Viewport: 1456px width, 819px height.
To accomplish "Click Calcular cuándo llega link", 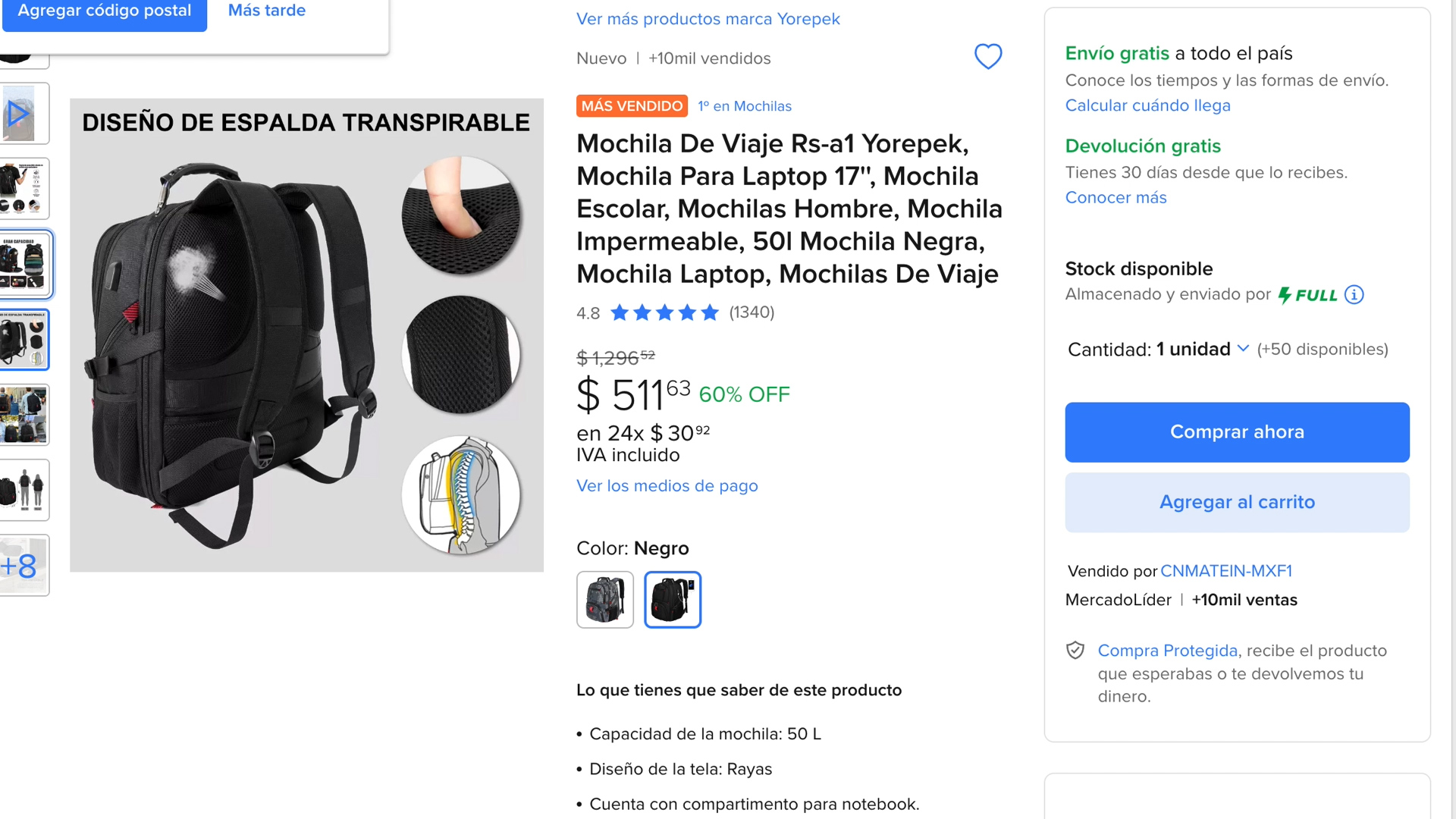I will coord(1147,105).
